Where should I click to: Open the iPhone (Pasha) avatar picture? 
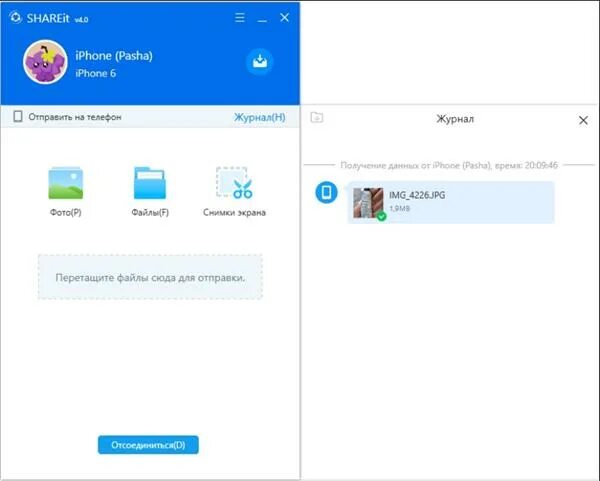tap(45, 62)
